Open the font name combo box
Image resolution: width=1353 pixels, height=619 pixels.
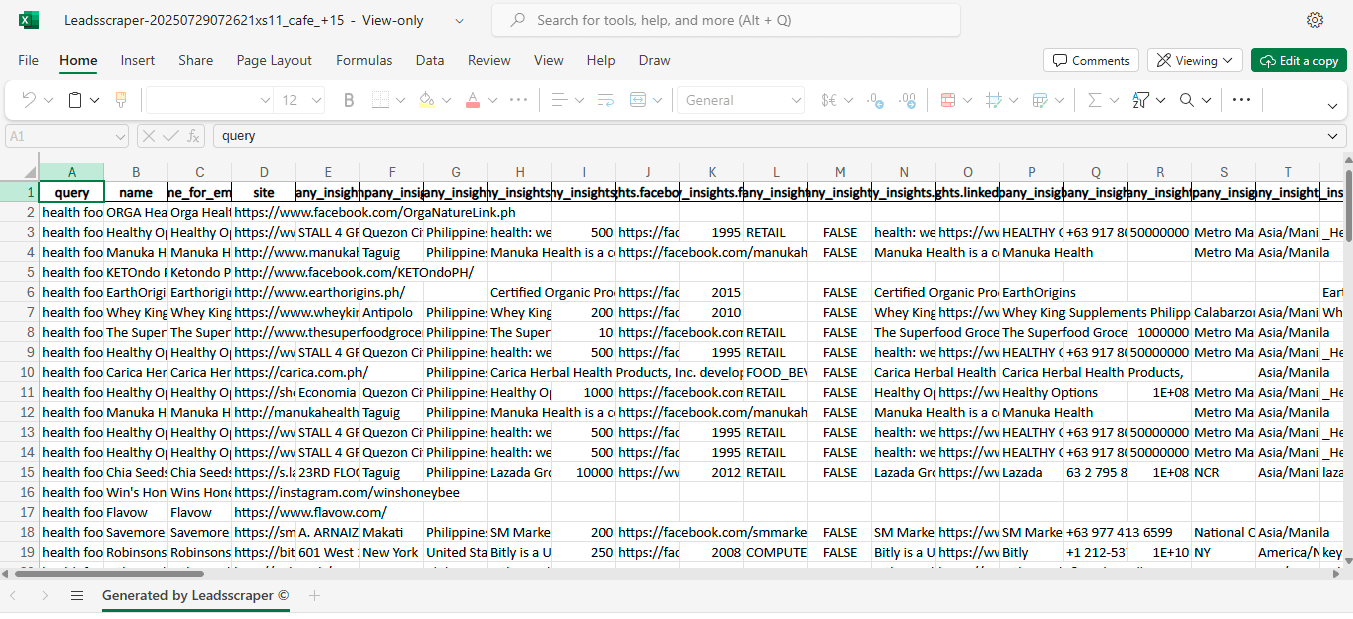(x=210, y=100)
